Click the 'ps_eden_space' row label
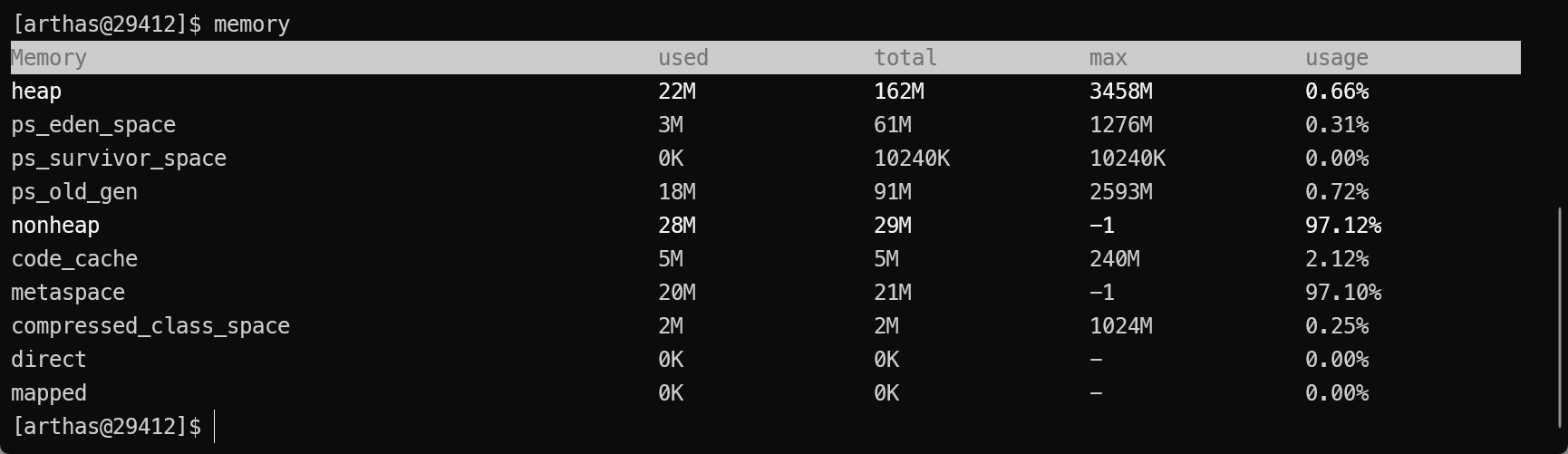1568x454 pixels. tap(93, 125)
